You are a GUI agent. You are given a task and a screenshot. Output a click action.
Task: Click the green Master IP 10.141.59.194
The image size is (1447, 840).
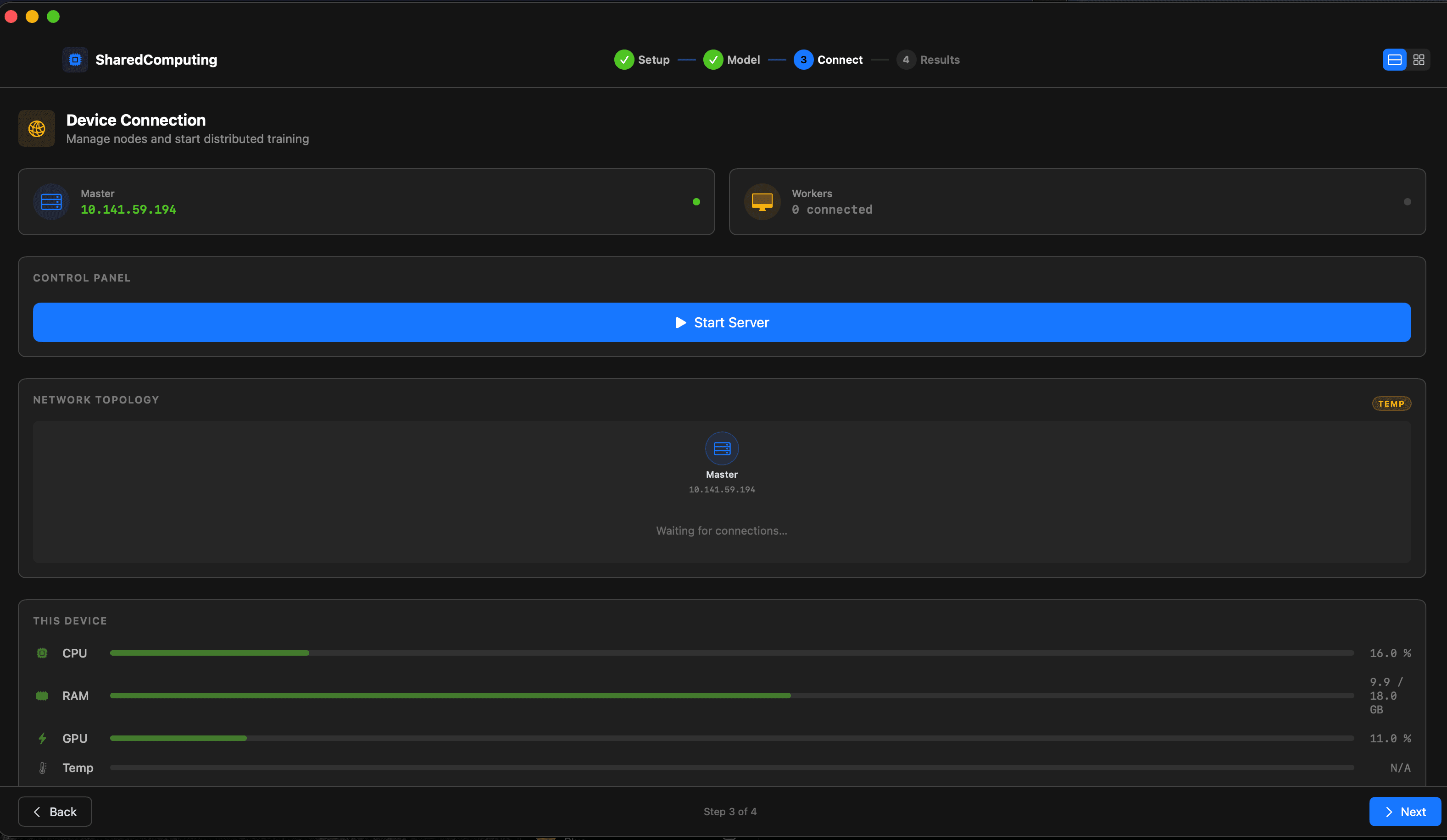(128, 210)
